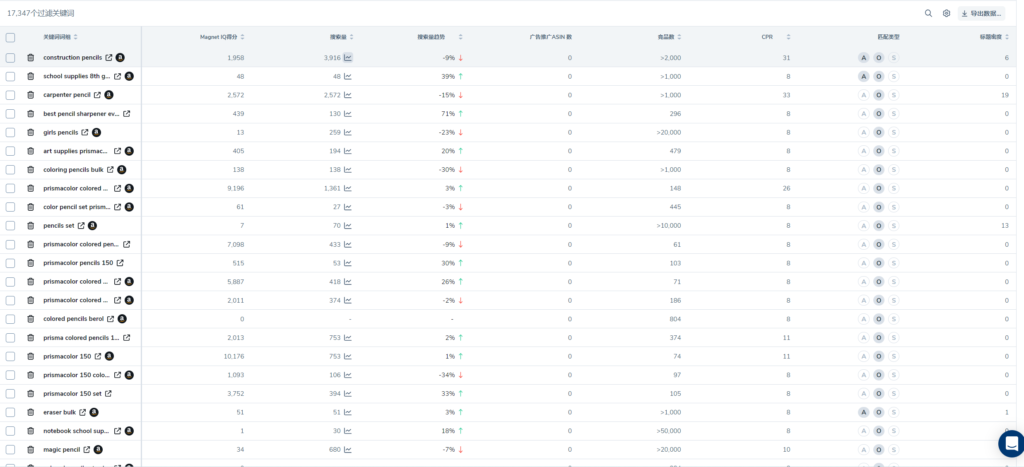The width and height of the screenshot is (1024, 467).
Task: Open 'prismacolor pencils 150' in external link
Action: [x=120, y=263]
